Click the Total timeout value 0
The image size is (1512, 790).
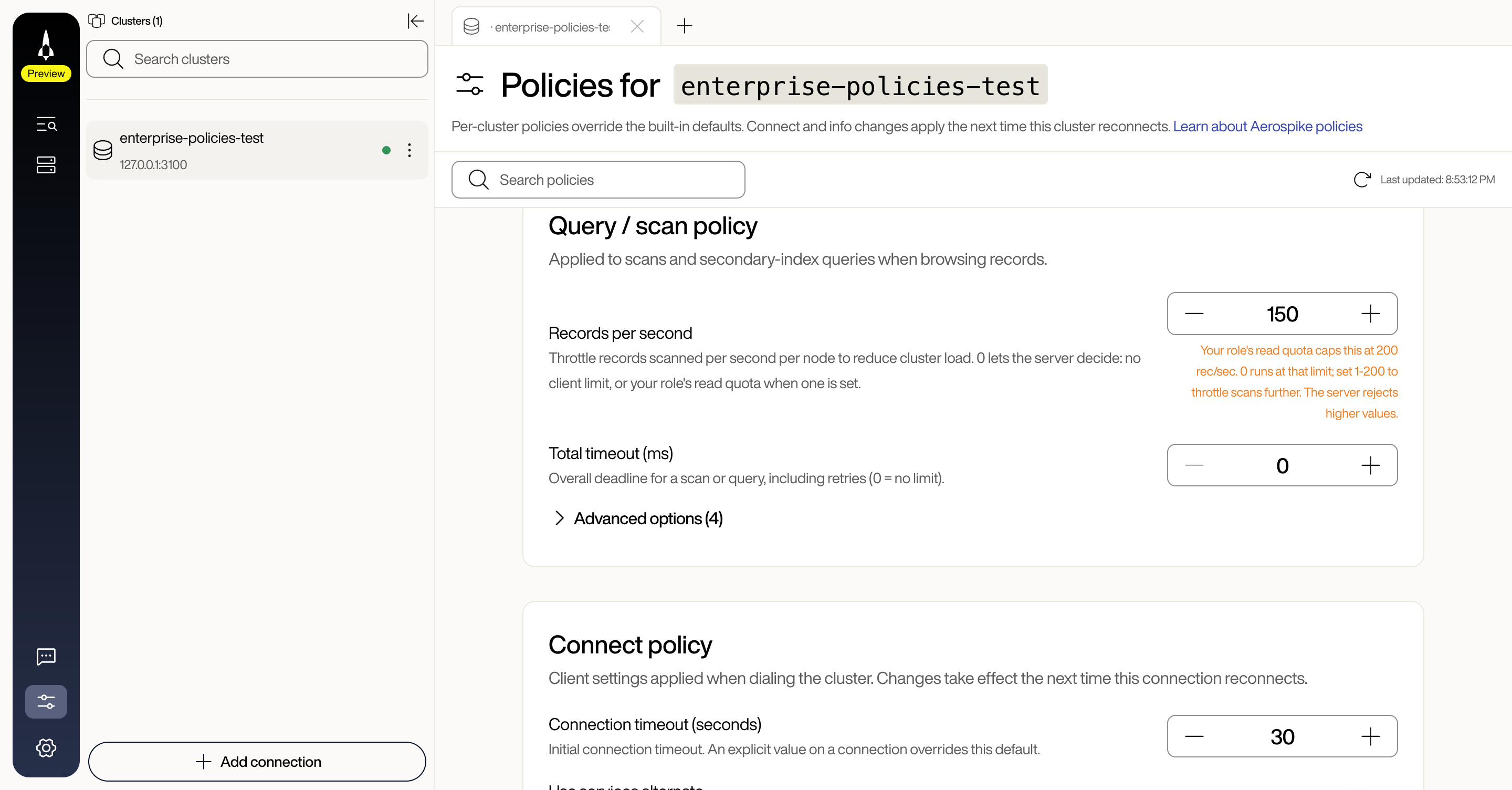point(1282,466)
